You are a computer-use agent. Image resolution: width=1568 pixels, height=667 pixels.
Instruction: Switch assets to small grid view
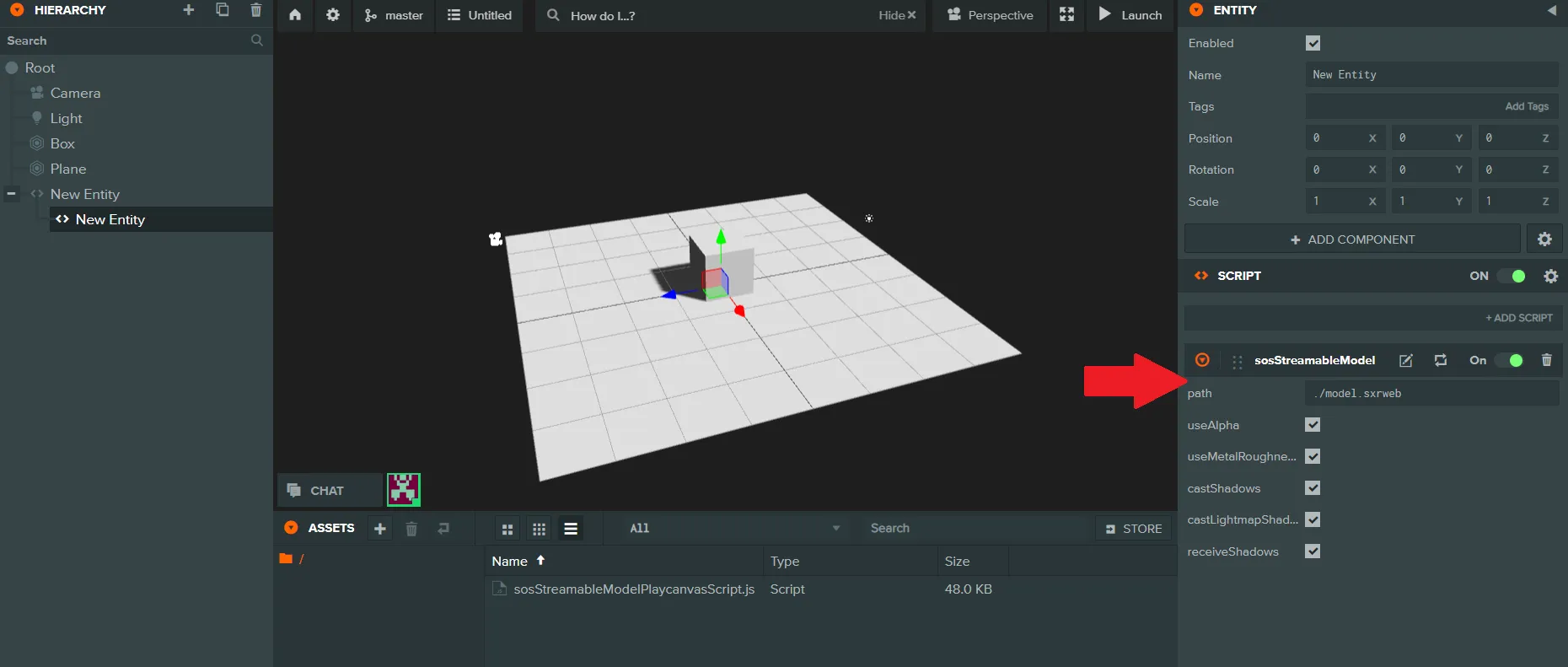point(540,529)
